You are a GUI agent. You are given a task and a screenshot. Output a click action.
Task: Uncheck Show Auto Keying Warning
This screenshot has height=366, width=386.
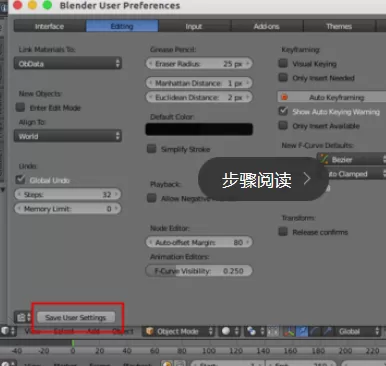coord(283,111)
